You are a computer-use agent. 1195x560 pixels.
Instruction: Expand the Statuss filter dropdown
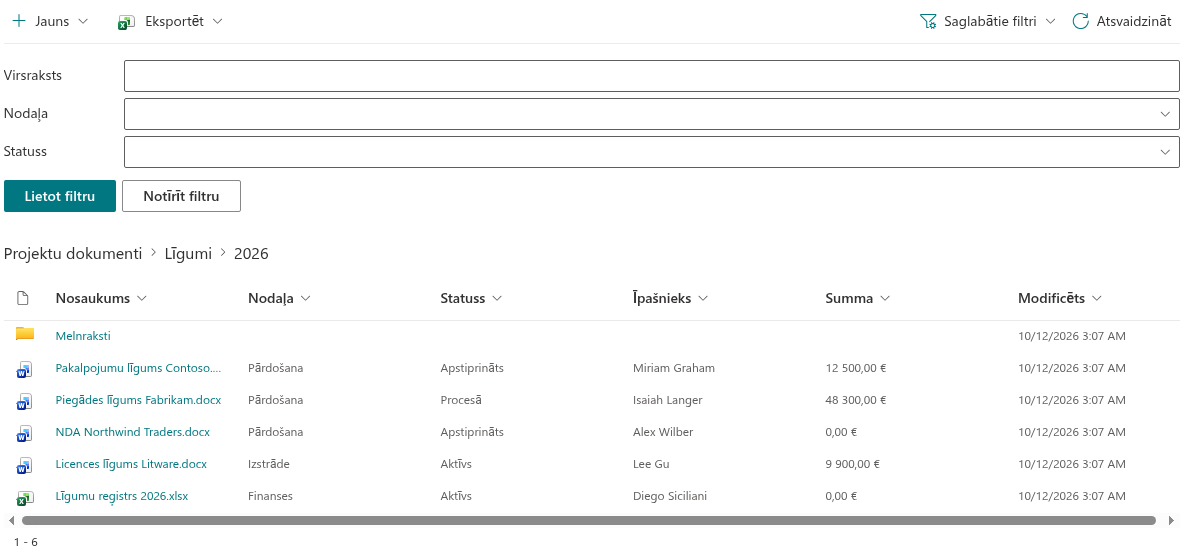pyautogui.click(x=1165, y=152)
